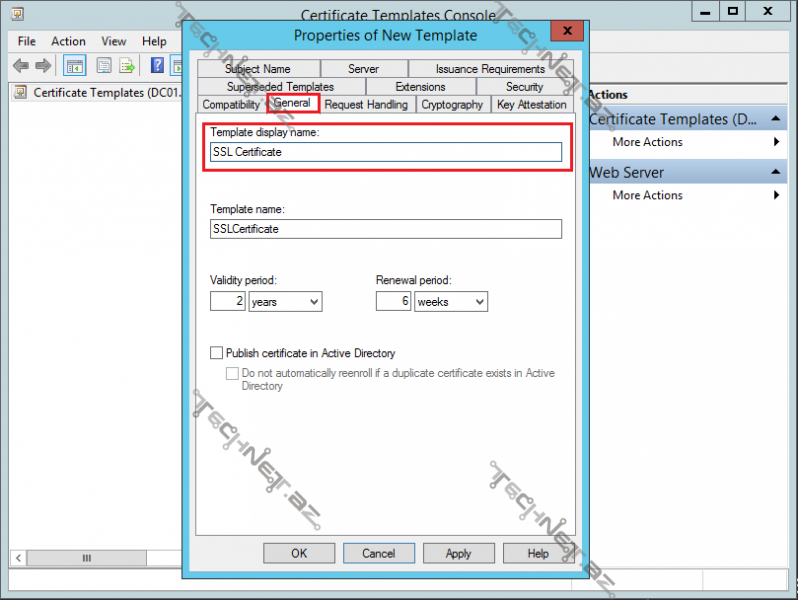
Task: Click Certificate Templates Console title bar icon
Action: click(x=17, y=13)
